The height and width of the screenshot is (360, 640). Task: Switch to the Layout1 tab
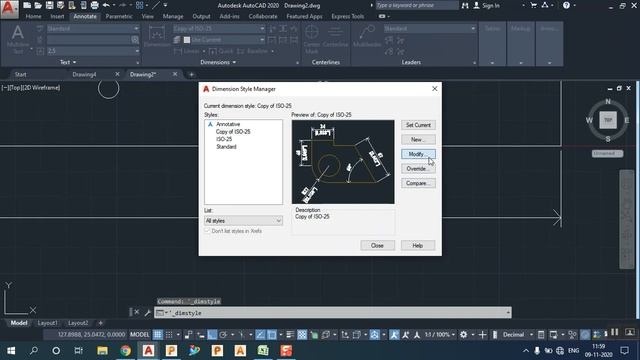coord(47,323)
